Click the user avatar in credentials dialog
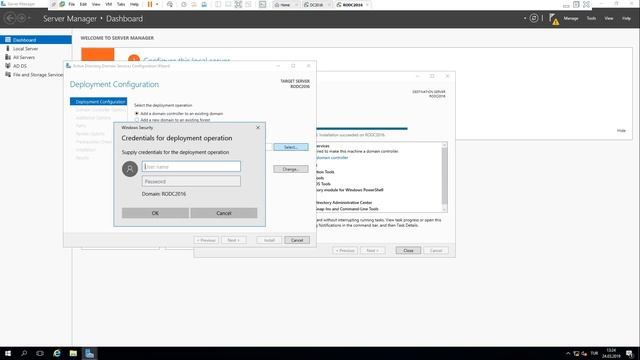Viewport: 640px width, 360px height. coord(130,169)
